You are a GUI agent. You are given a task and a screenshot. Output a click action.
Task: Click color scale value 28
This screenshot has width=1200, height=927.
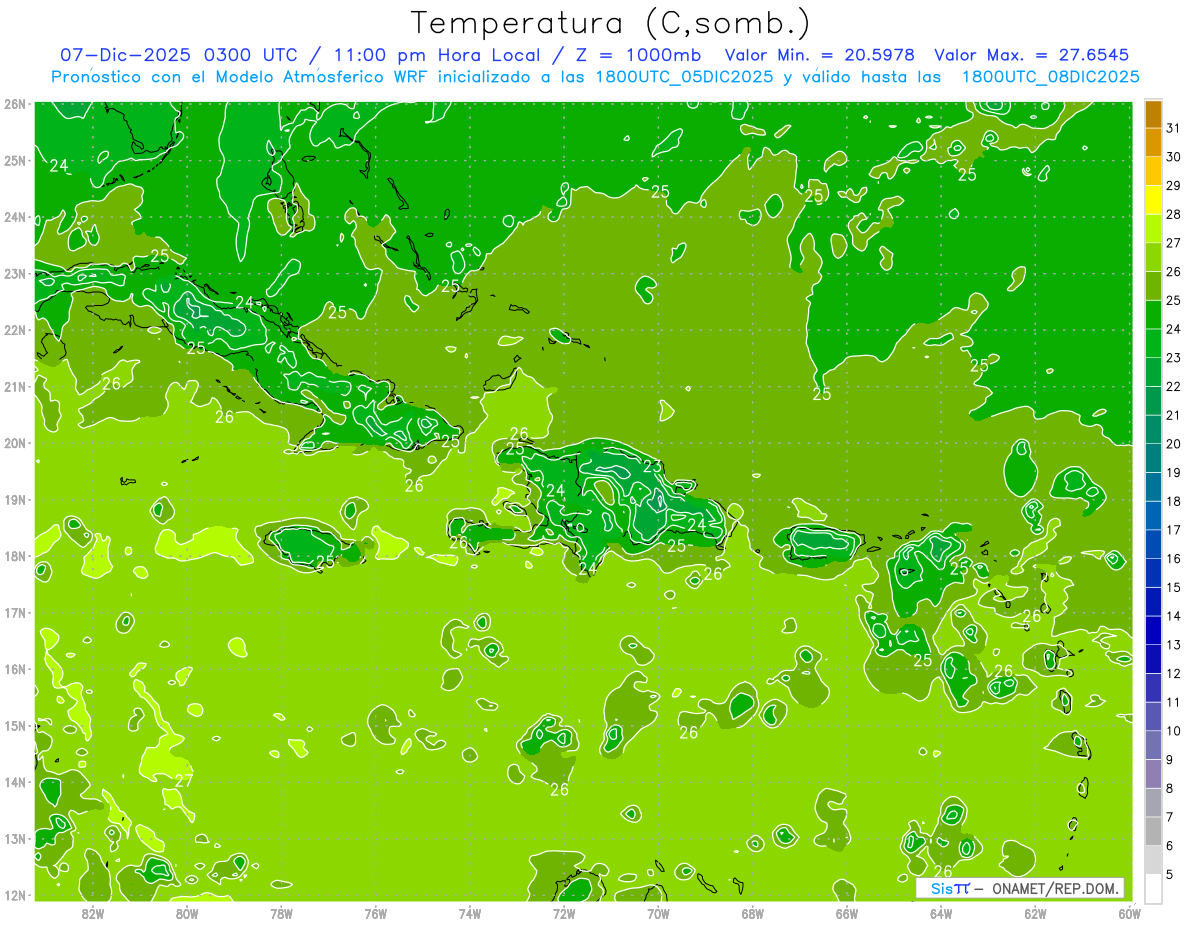[x=1173, y=214]
